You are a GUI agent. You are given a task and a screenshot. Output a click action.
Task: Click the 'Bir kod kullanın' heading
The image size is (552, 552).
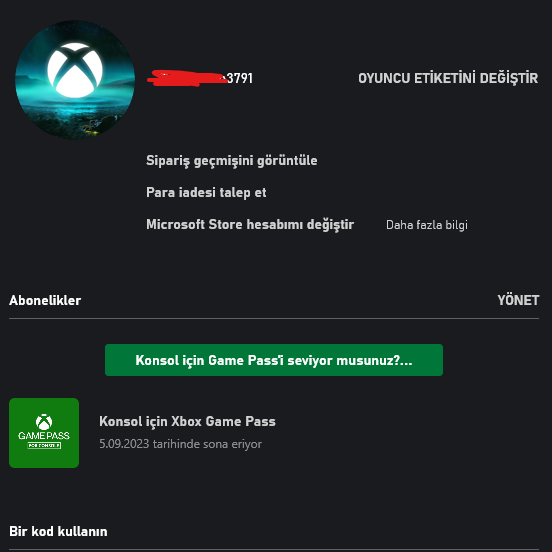(58, 531)
